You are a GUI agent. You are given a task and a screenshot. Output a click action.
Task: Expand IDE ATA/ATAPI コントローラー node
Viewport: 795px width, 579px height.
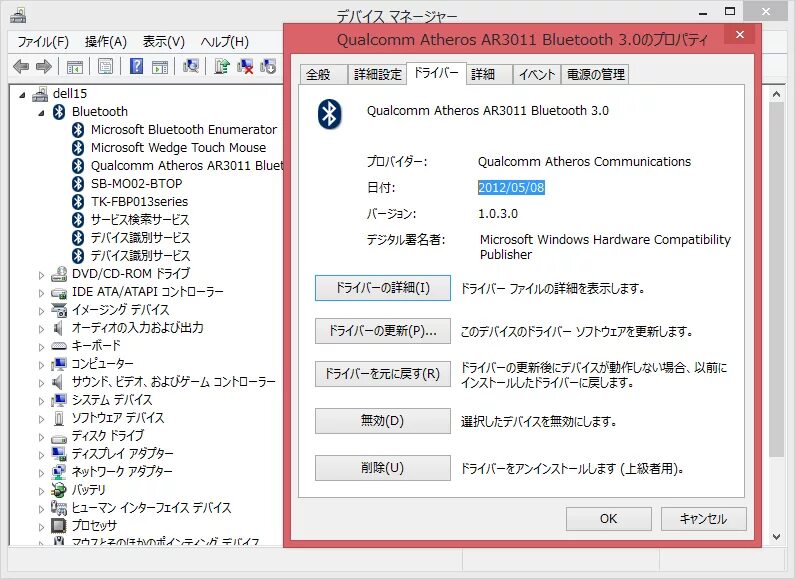(x=42, y=293)
